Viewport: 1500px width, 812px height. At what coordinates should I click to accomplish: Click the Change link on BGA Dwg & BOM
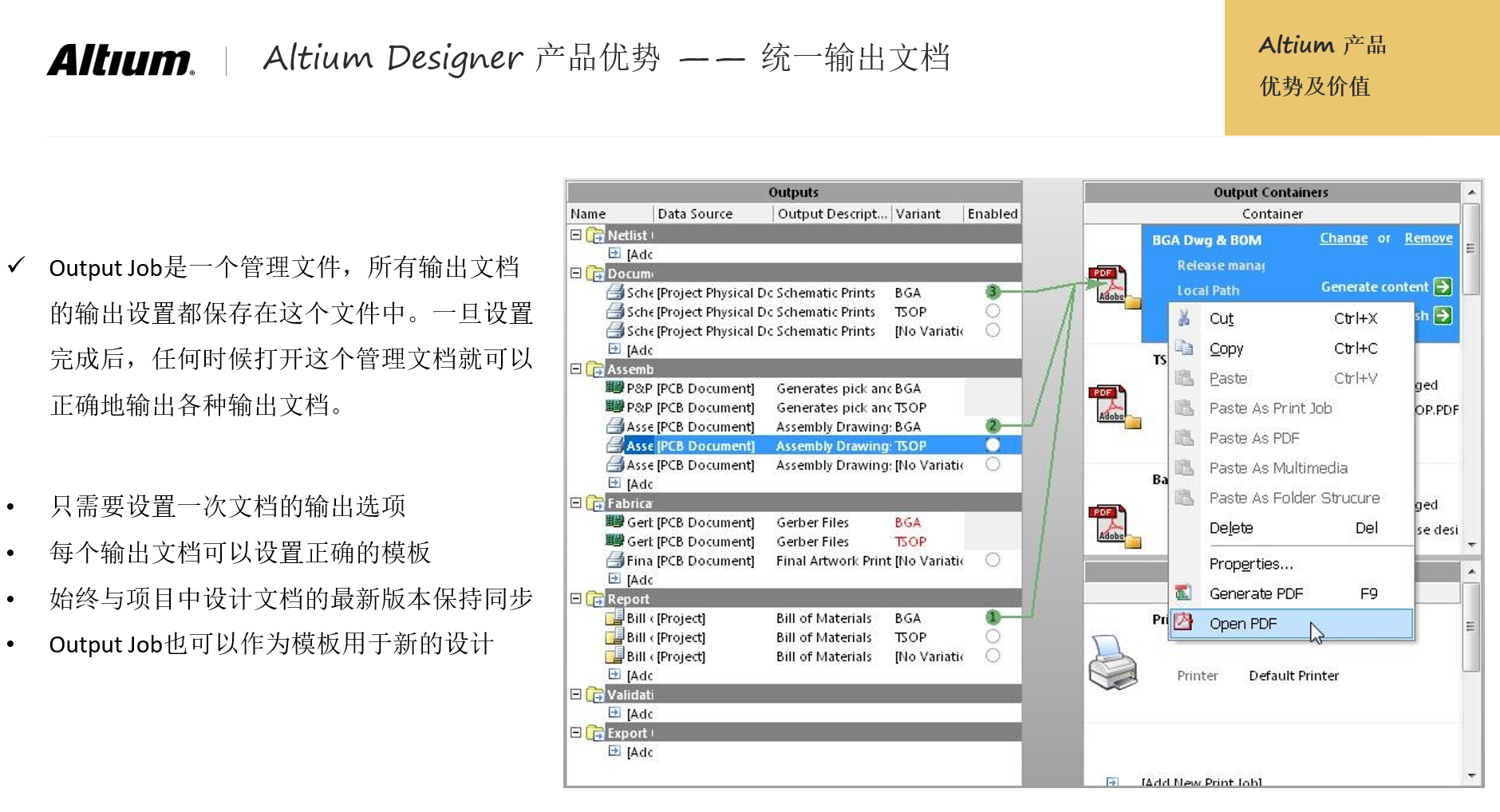1344,238
